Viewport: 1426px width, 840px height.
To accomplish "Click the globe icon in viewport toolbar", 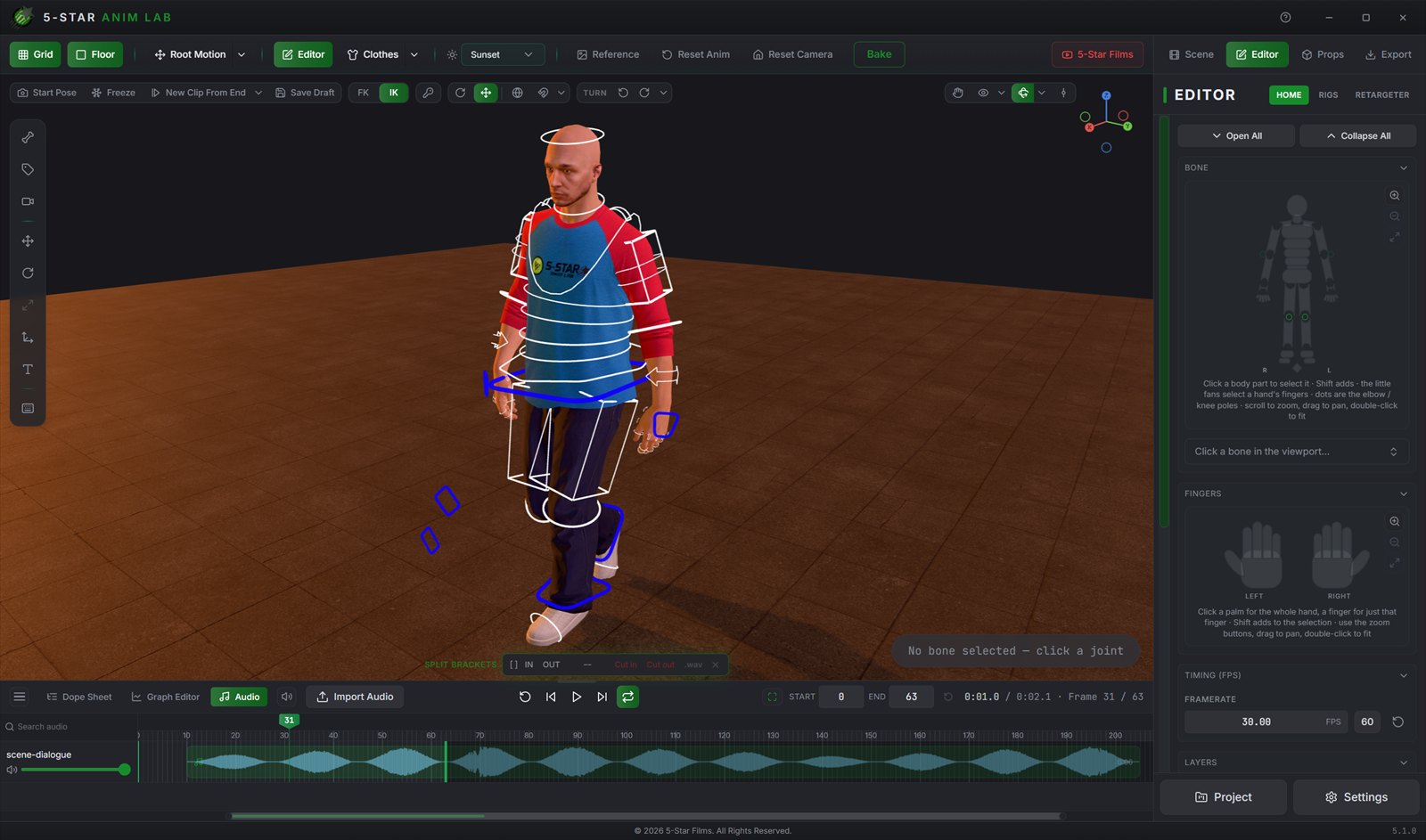I will click(x=517, y=93).
